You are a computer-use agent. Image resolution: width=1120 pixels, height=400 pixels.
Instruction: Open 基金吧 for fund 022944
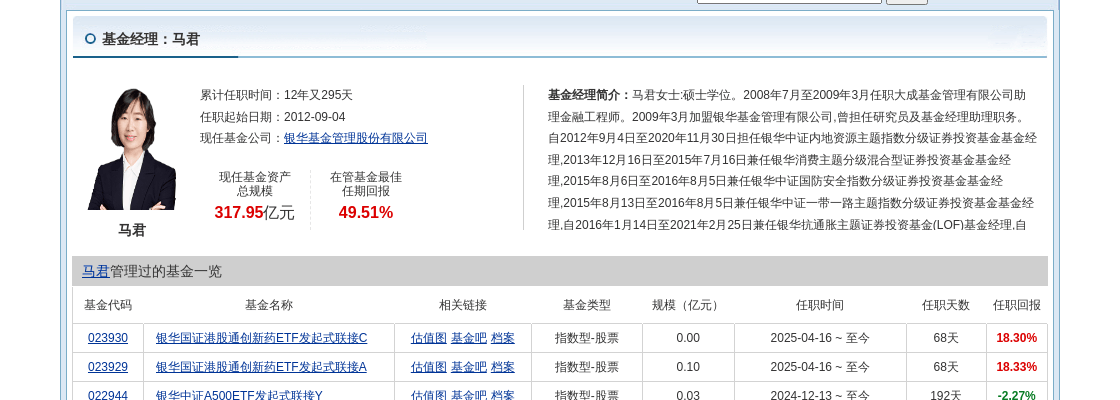tap(469, 394)
